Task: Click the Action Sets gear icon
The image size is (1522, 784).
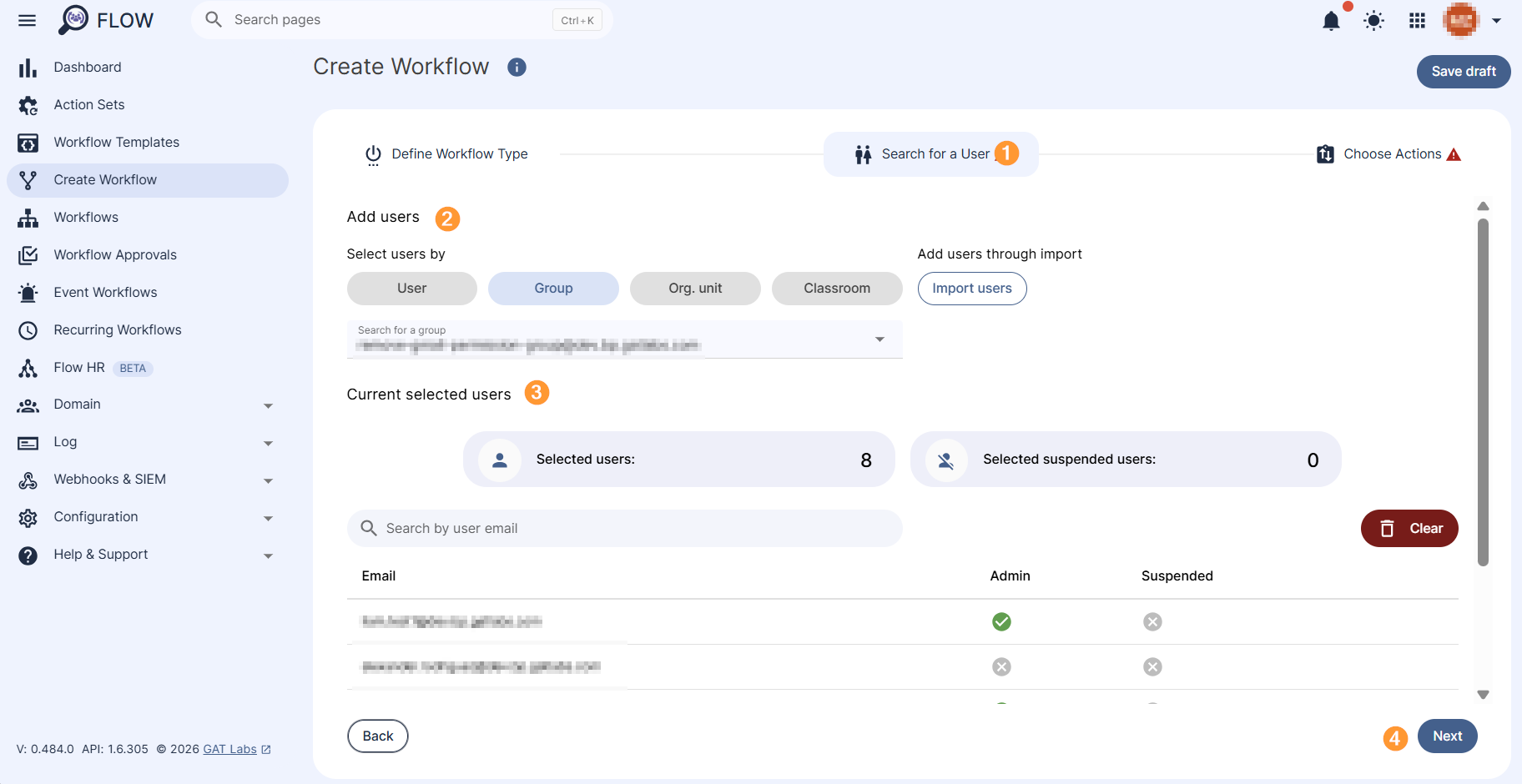Action: click(28, 105)
